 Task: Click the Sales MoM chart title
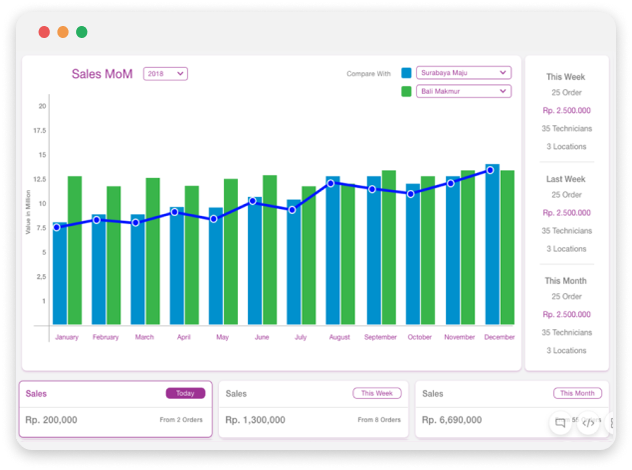[x=102, y=74]
